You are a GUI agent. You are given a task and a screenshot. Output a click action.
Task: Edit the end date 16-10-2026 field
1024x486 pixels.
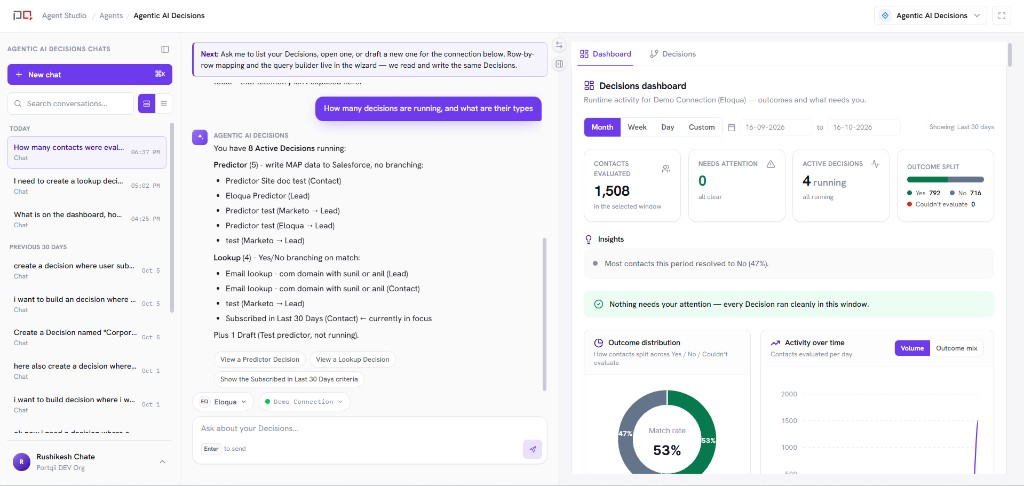click(863, 127)
